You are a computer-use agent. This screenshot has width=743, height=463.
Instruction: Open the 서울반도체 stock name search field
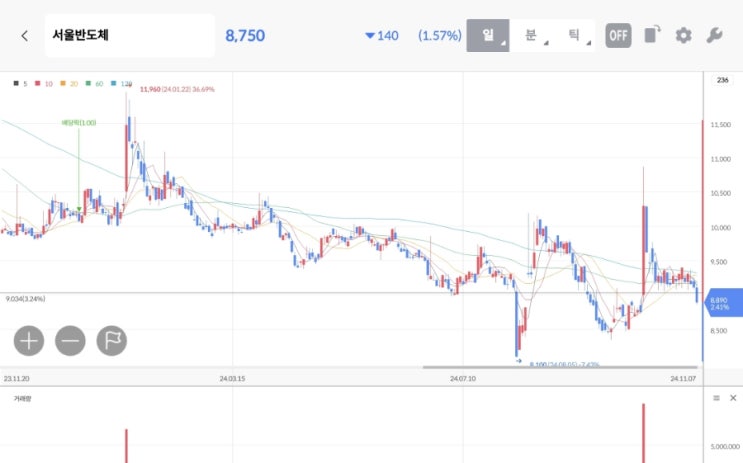click(130, 36)
